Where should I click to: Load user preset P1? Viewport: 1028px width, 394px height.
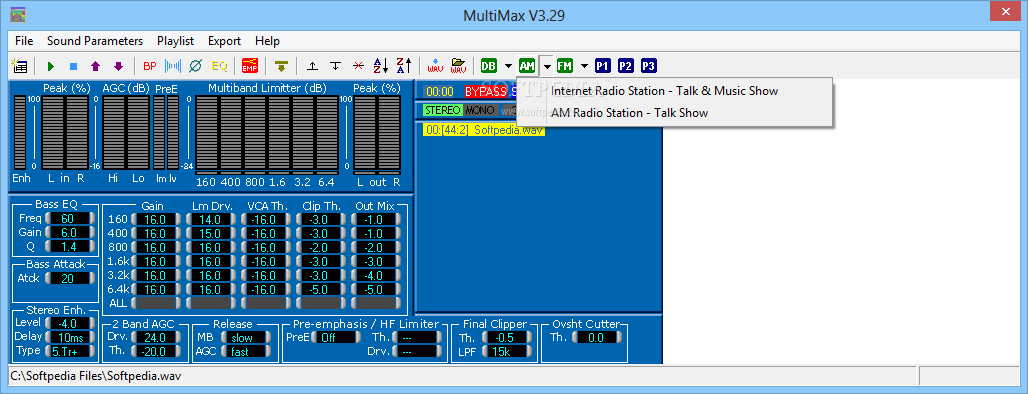(603, 66)
